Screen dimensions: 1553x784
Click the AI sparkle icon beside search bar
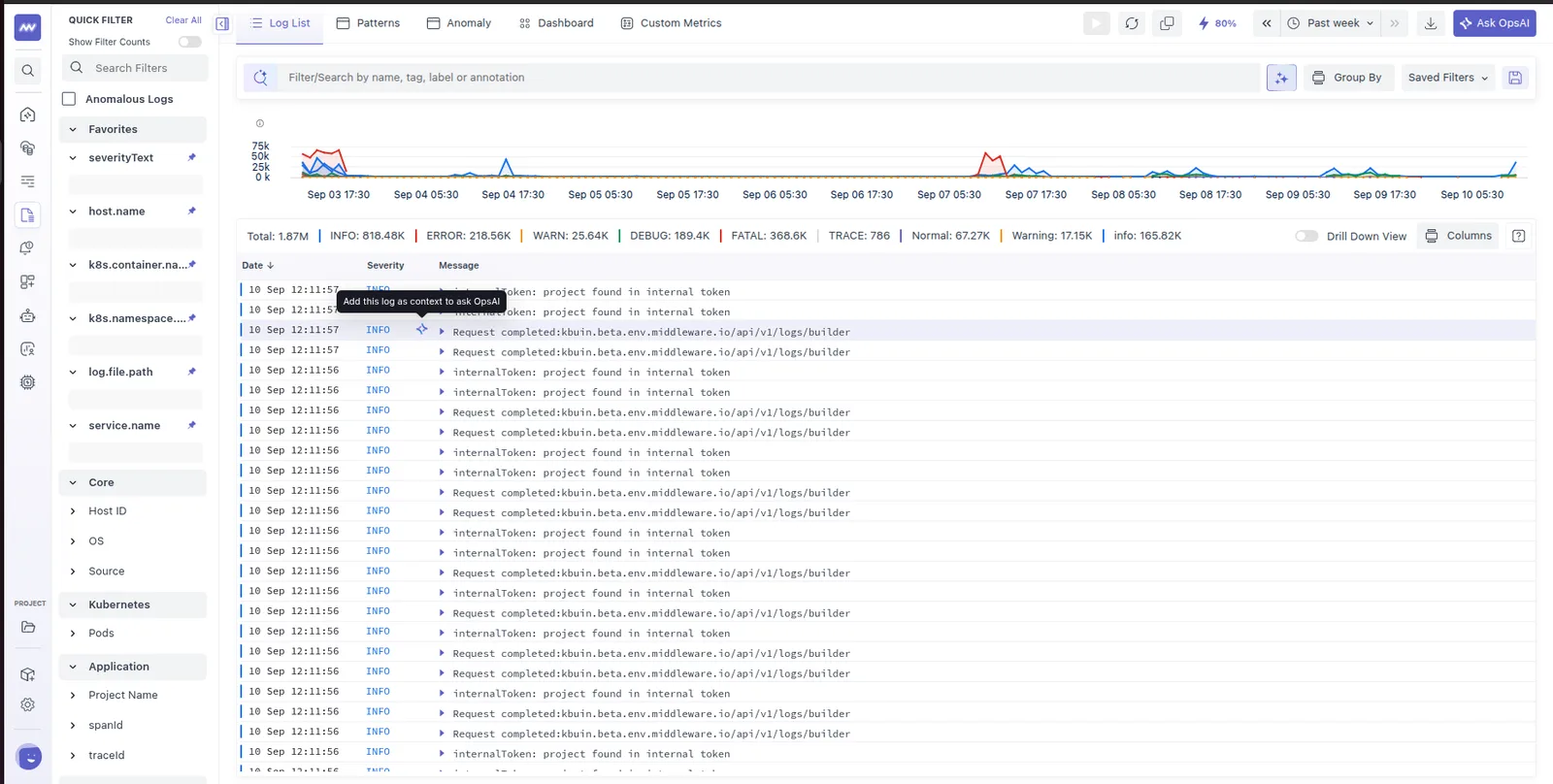tap(1281, 78)
